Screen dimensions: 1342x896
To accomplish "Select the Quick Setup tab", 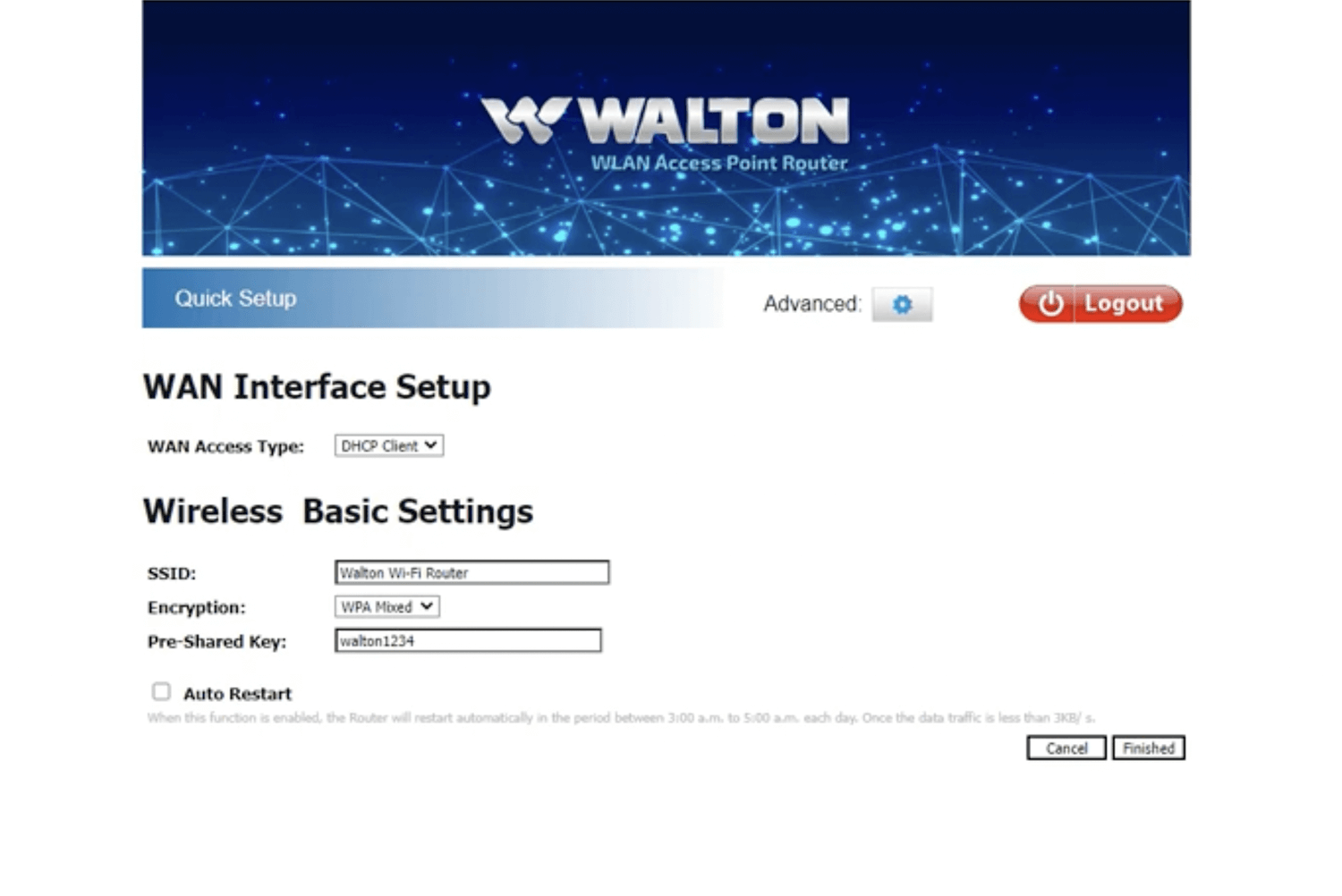I will (x=235, y=299).
